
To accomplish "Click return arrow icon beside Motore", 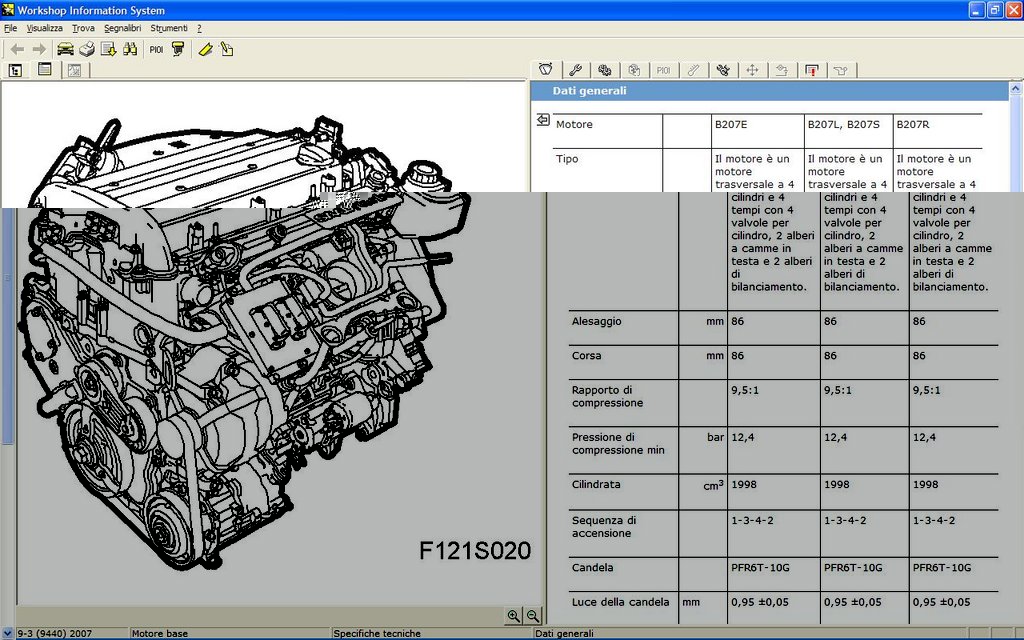I will [x=543, y=120].
